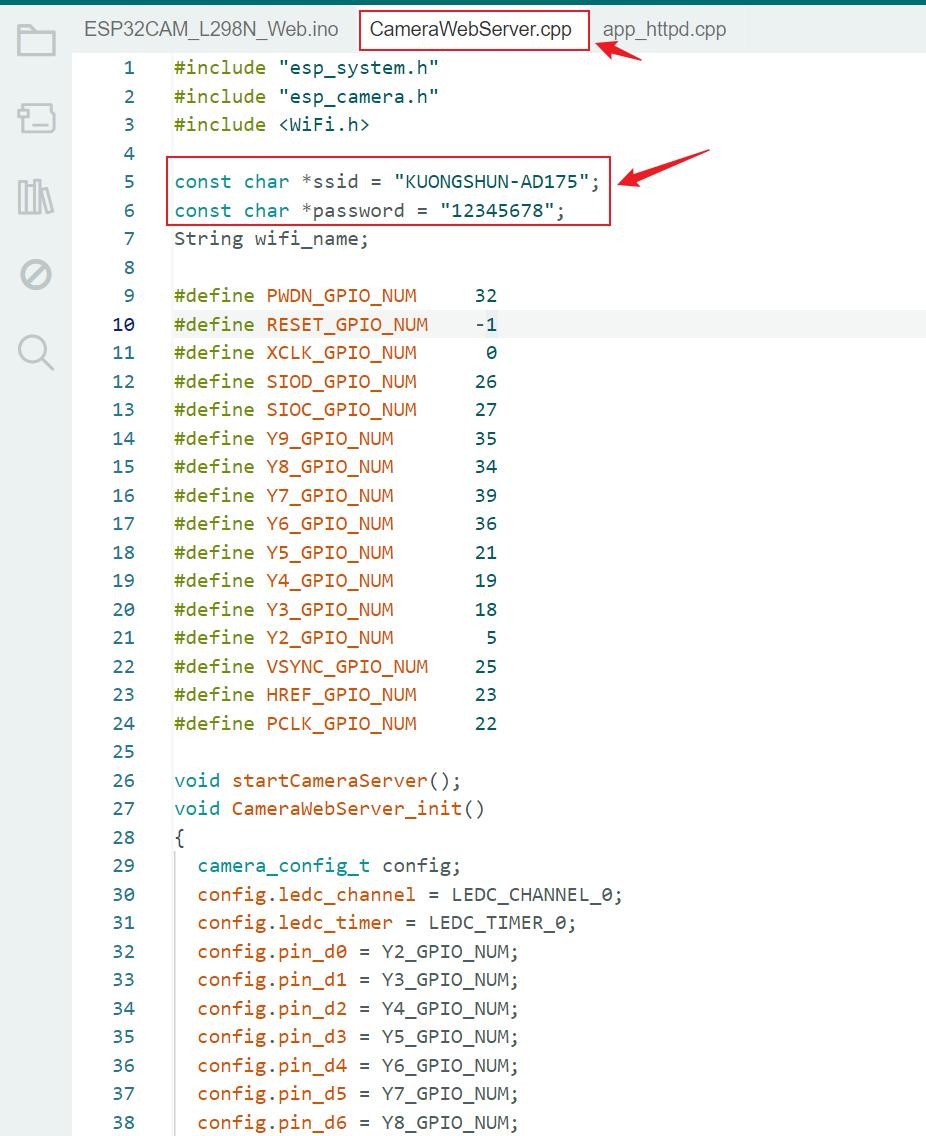Click PCLK_GPIO_NUM define name
The width and height of the screenshot is (926, 1136).
pos(341,724)
